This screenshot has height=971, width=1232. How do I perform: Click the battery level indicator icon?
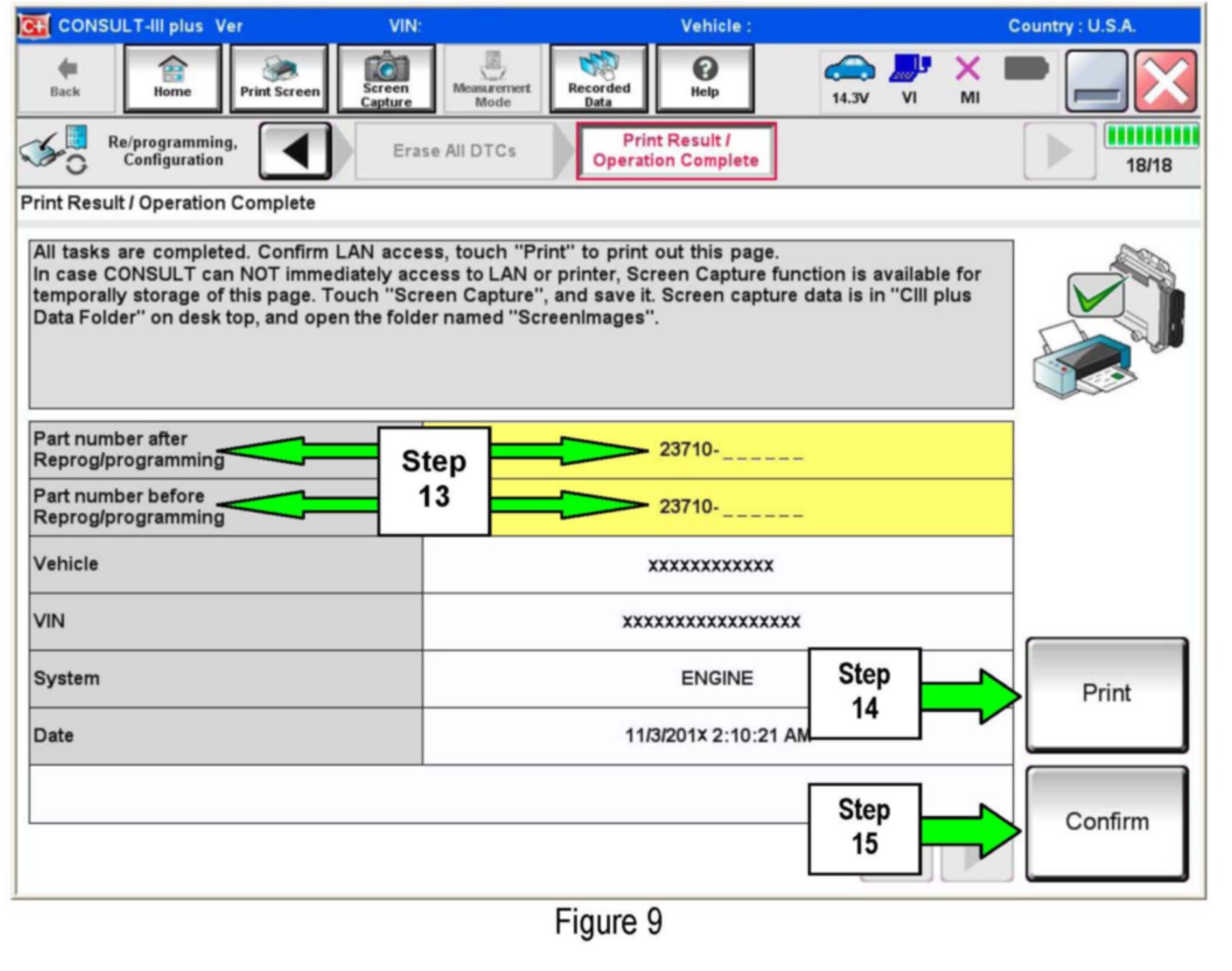click(1026, 70)
